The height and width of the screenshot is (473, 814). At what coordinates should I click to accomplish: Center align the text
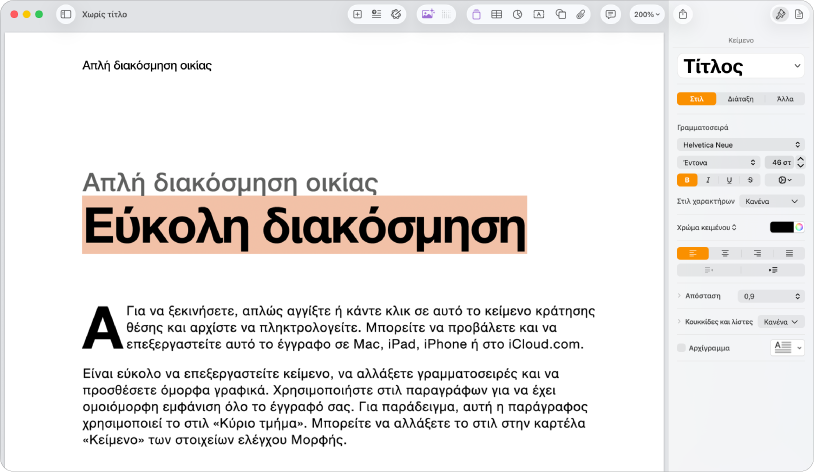pos(725,253)
